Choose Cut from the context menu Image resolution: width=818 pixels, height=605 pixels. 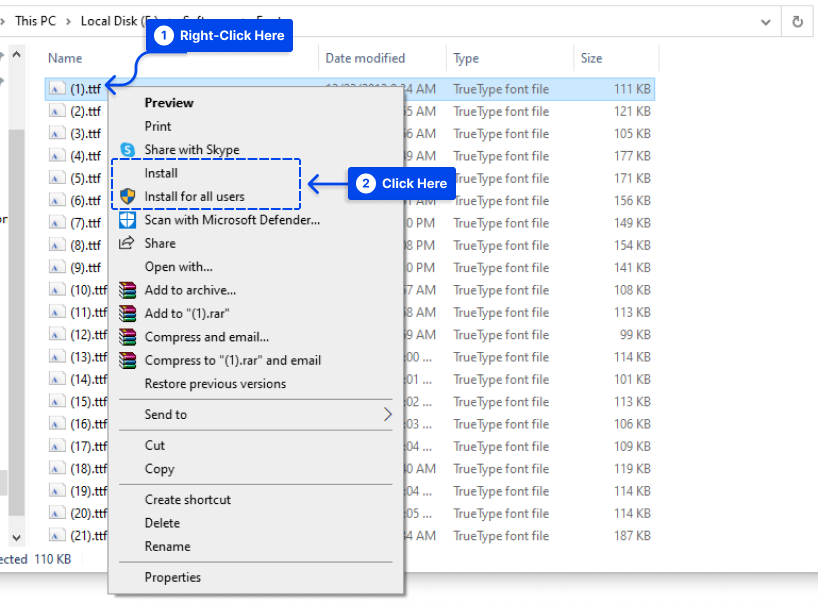[155, 445]
